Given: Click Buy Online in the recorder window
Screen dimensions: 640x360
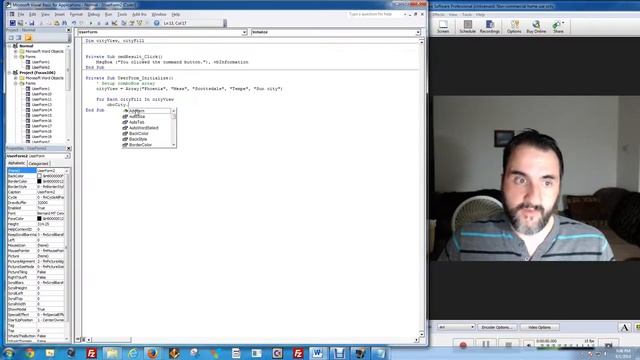Looking at the screenshot, I should pyautogui.click(x=536, y=27).
